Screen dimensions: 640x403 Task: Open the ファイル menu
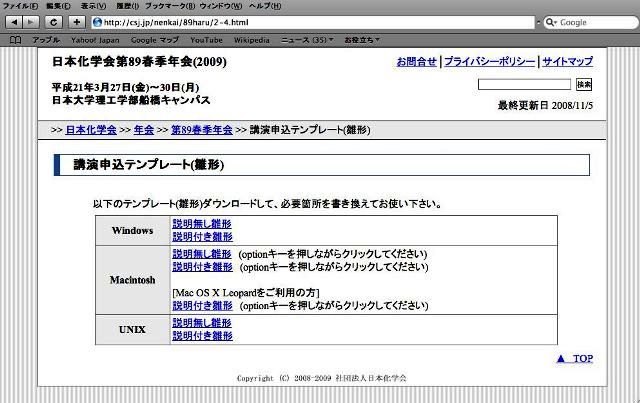[x=18, y=6]
